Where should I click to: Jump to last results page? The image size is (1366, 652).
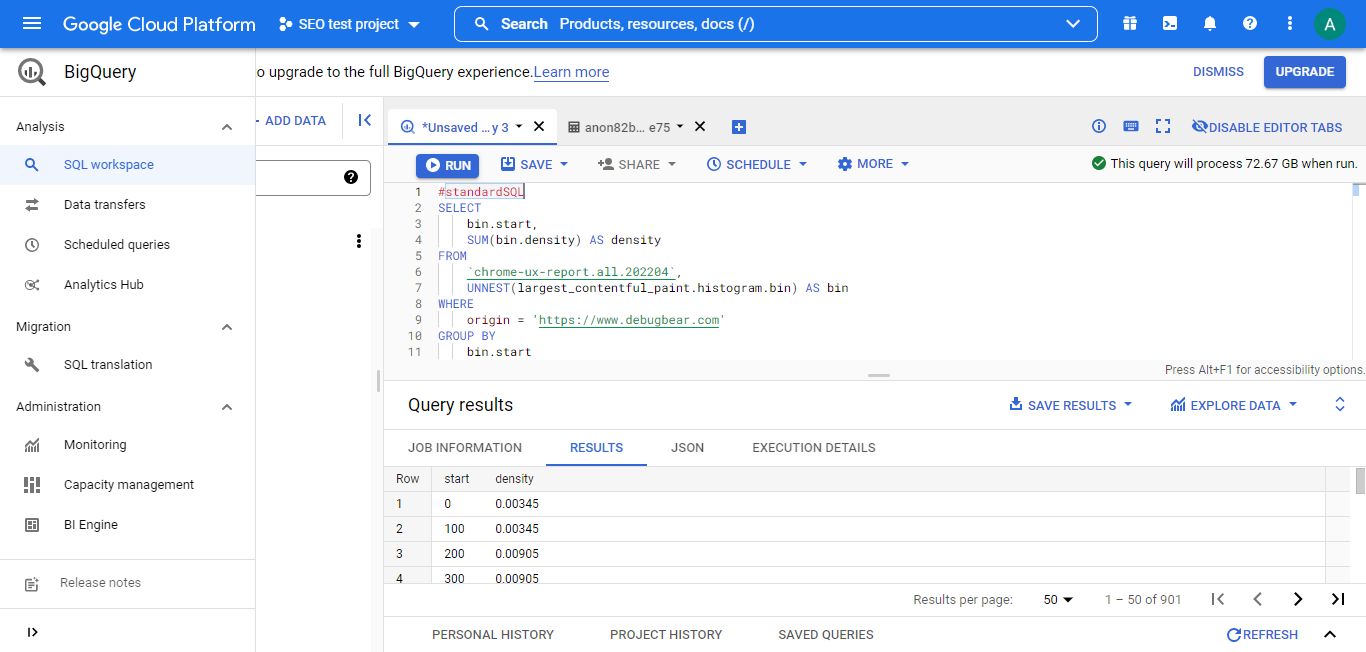coord(1338,599)
